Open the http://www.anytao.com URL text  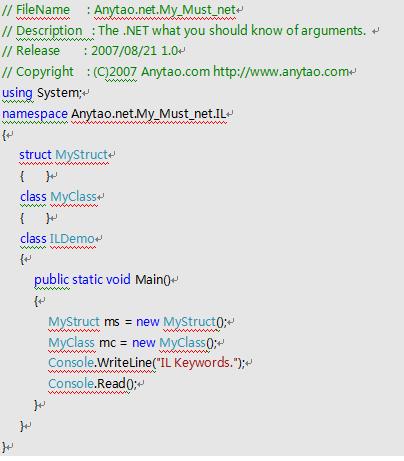pos(281,72)
